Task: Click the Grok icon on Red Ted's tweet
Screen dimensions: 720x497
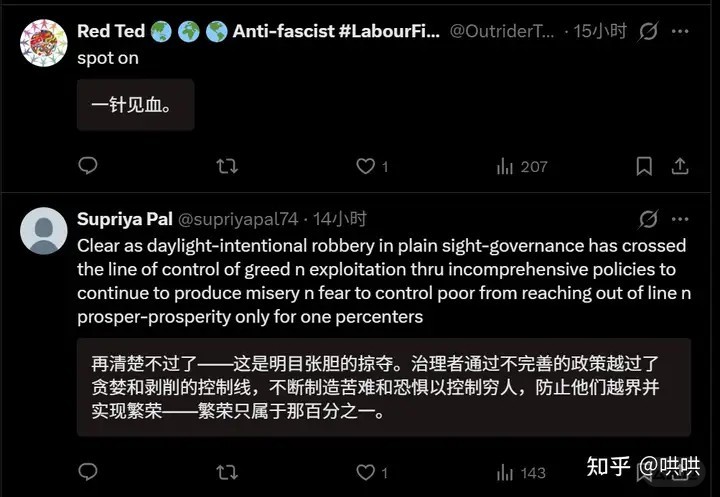Action: (648, 32)
